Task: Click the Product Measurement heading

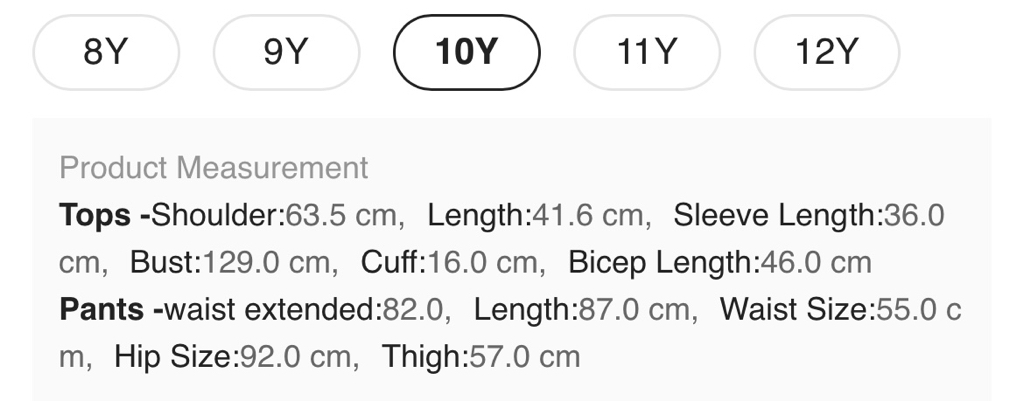Action: 214,168
